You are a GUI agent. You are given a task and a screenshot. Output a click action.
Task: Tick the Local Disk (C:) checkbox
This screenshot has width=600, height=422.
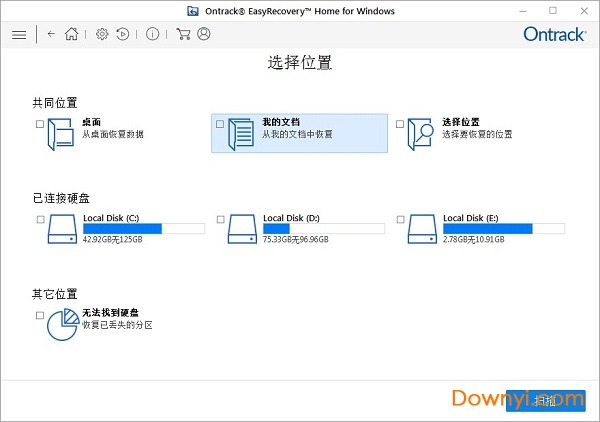[41, 219]
